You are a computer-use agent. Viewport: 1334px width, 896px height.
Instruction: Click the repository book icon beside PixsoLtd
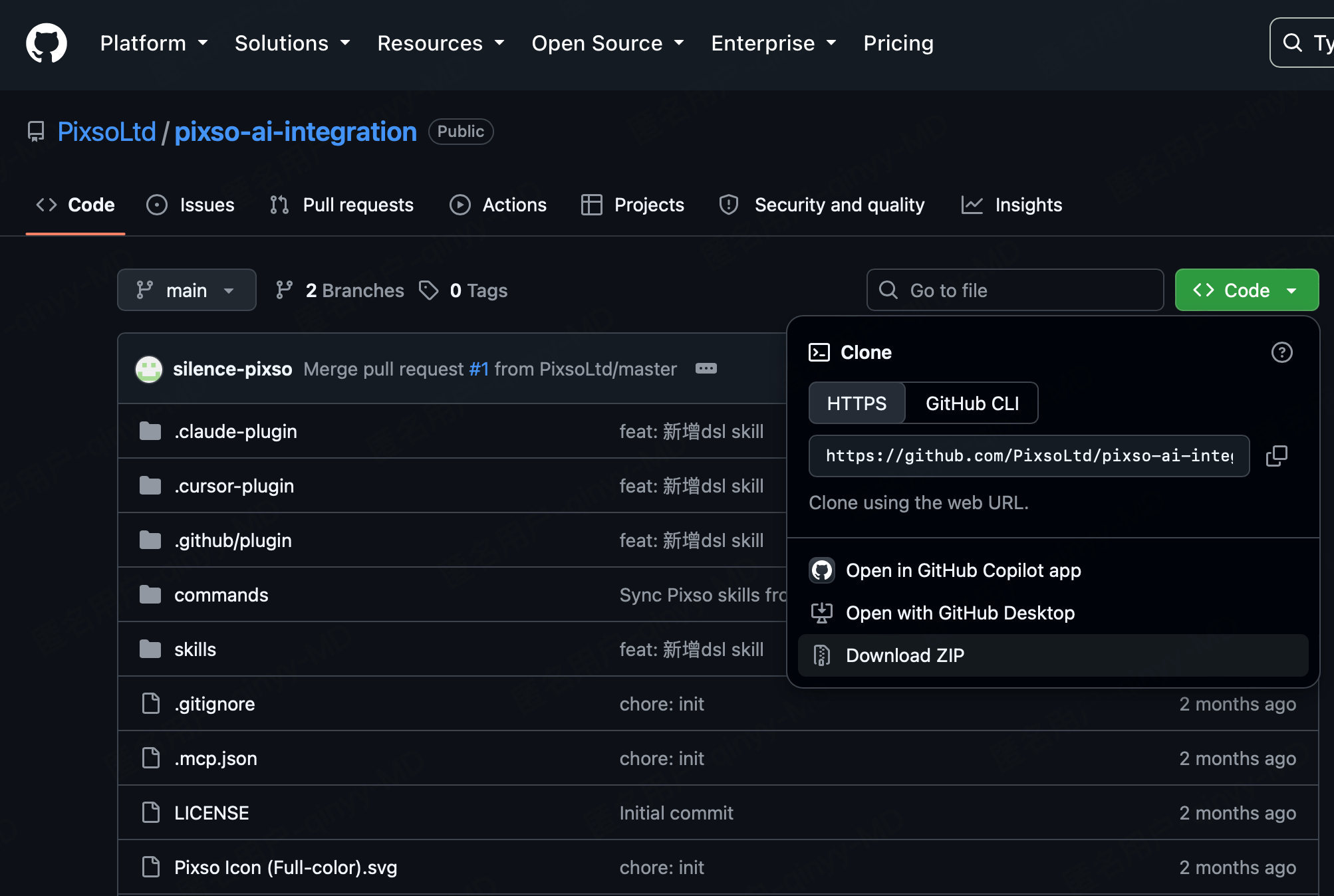[x=36, y=132]
